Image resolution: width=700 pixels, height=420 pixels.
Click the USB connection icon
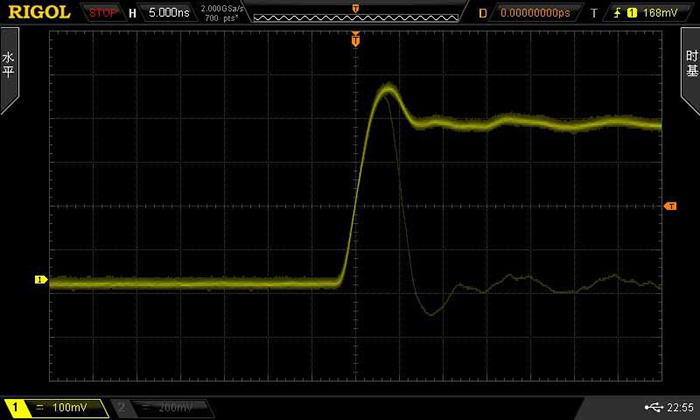tap(653, 407)
